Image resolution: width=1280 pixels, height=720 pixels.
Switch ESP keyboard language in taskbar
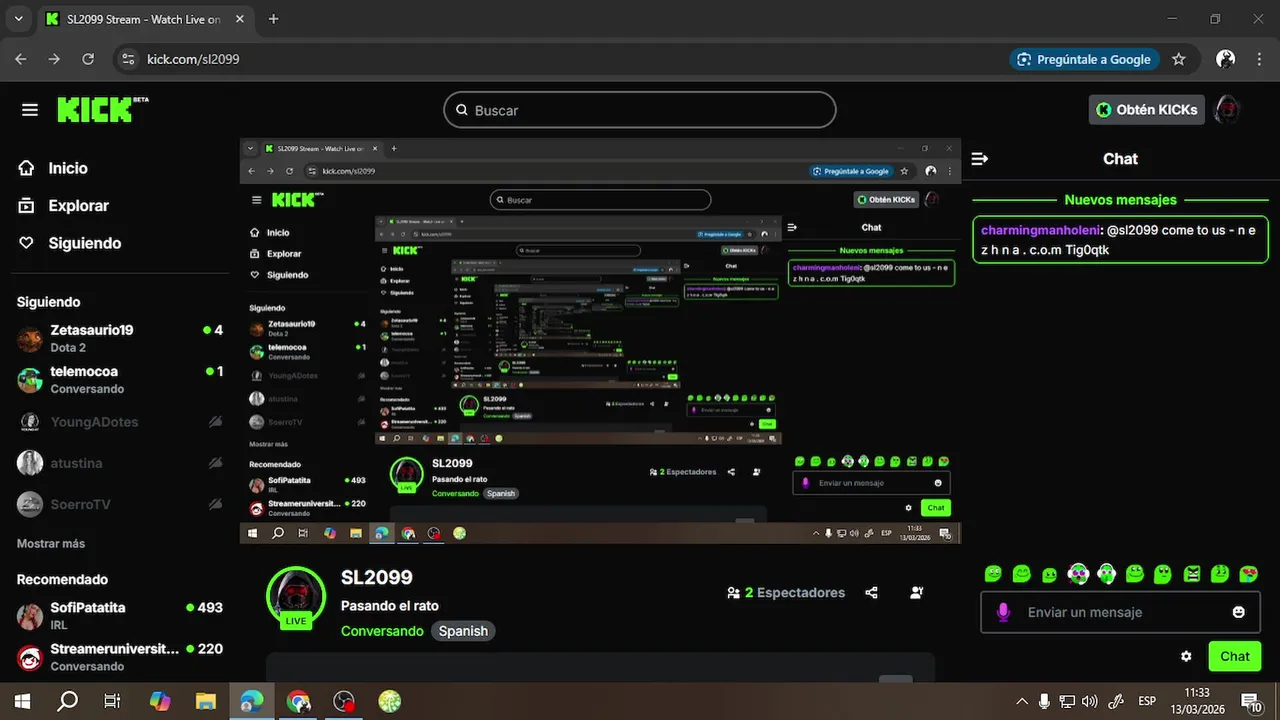[x=1147, y=701]
